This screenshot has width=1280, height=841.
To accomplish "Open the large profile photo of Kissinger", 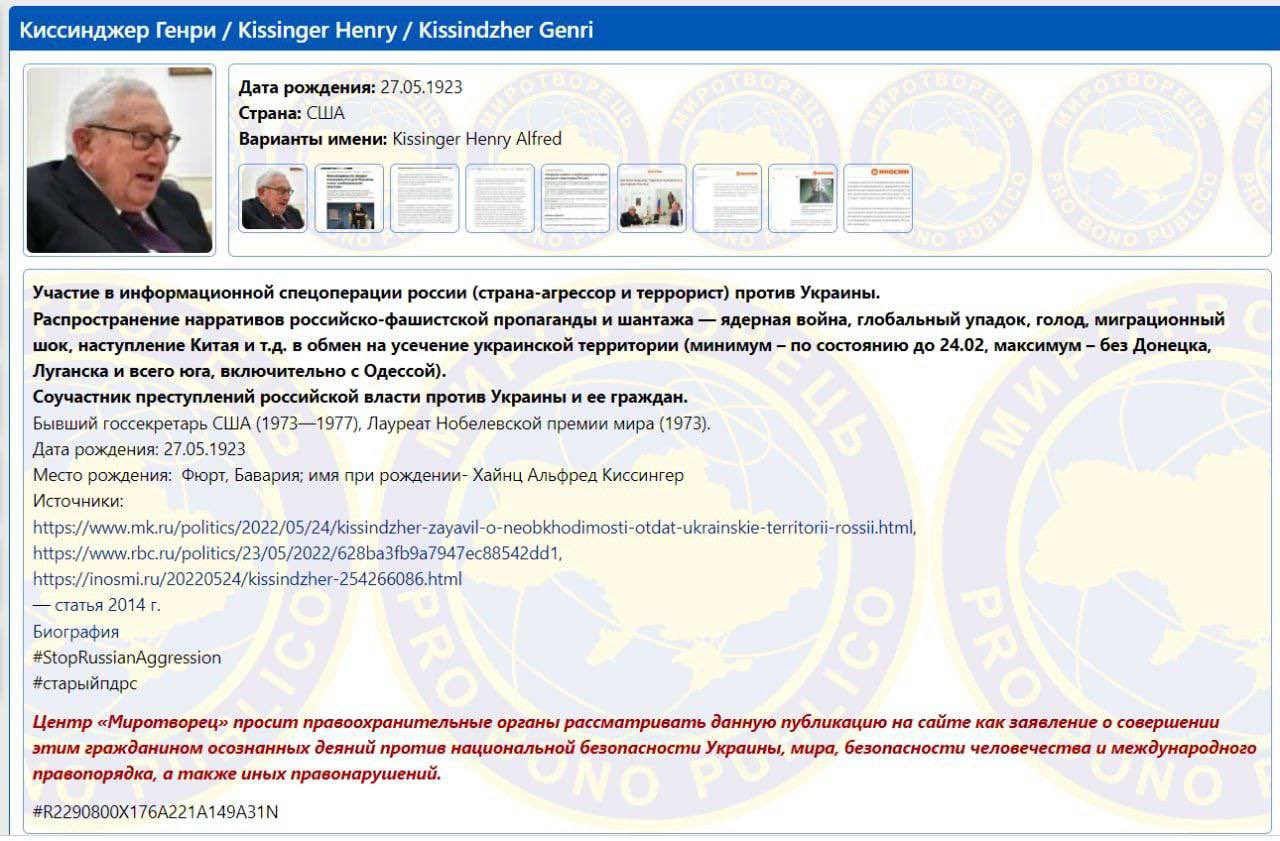I will point(119,160).
